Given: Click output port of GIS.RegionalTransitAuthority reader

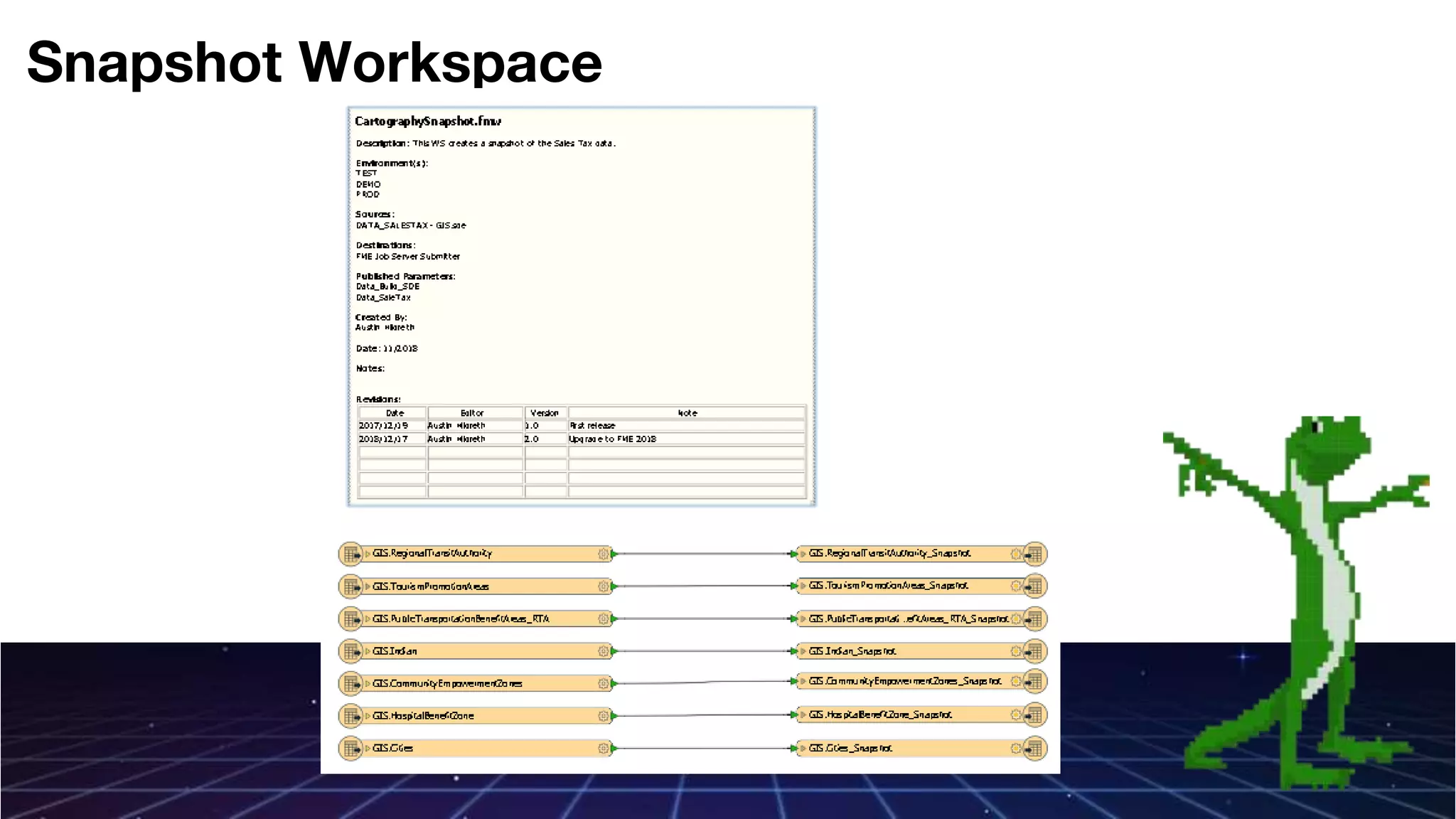Looking at the screenshot, I should click(614, 554).
